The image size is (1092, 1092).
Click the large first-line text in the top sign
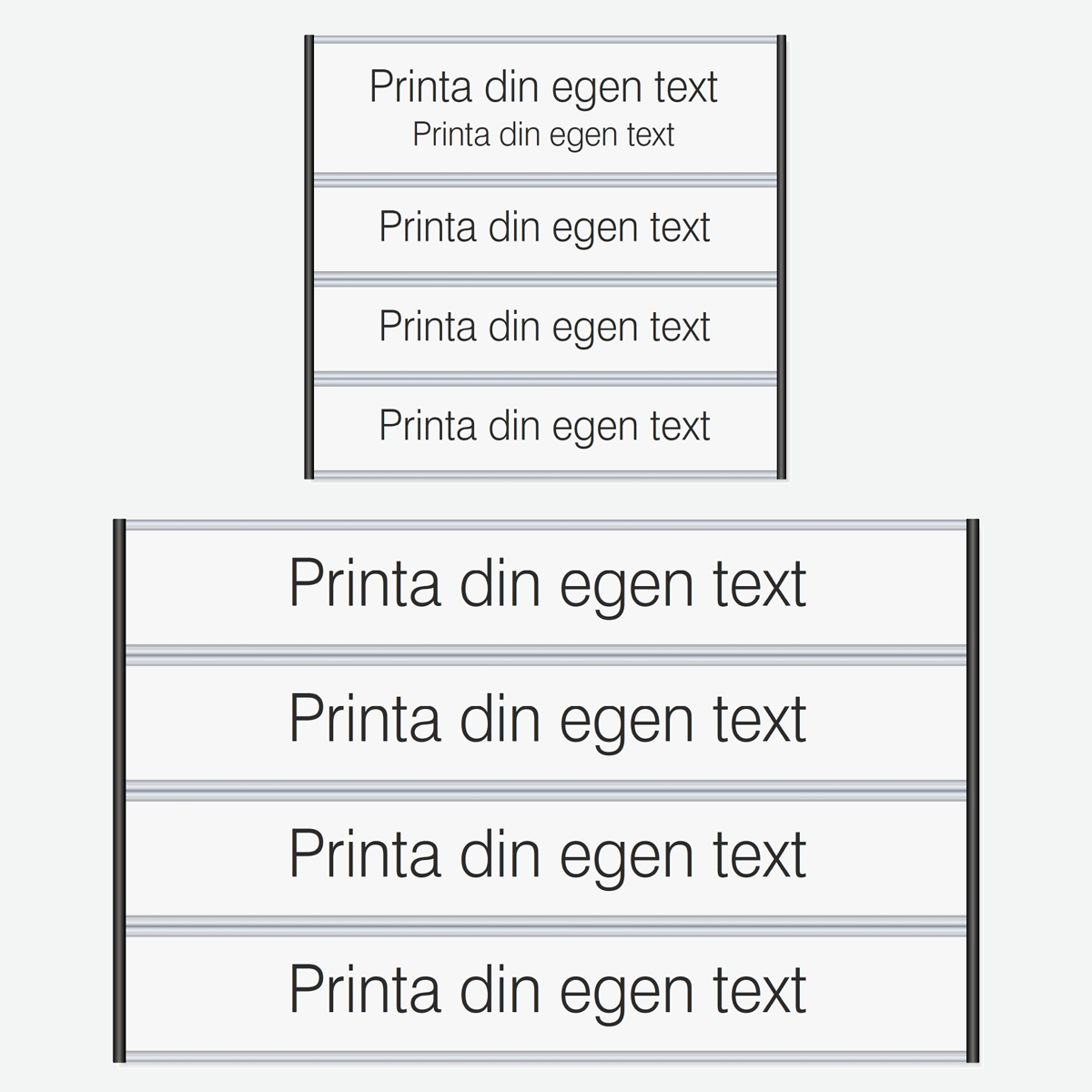(x=543, y=87)
